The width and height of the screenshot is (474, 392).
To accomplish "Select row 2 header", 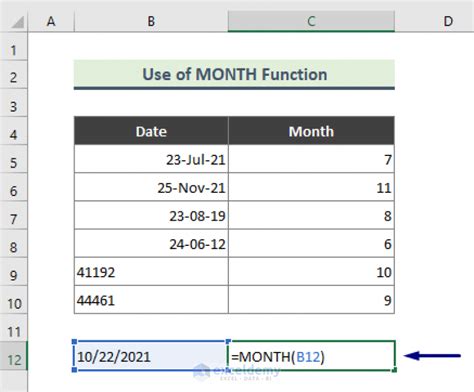I will (14, 75).
